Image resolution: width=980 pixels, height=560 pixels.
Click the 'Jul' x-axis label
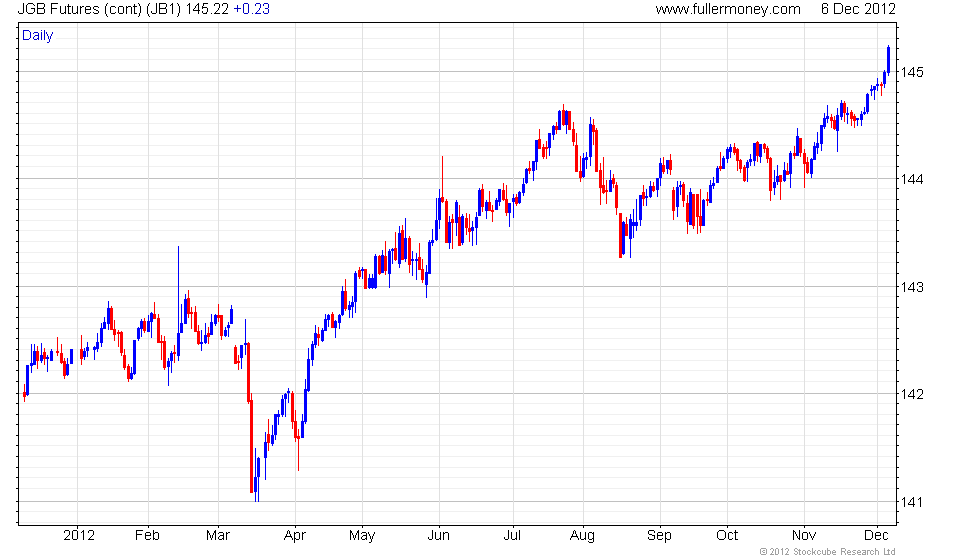coord(512,536)
